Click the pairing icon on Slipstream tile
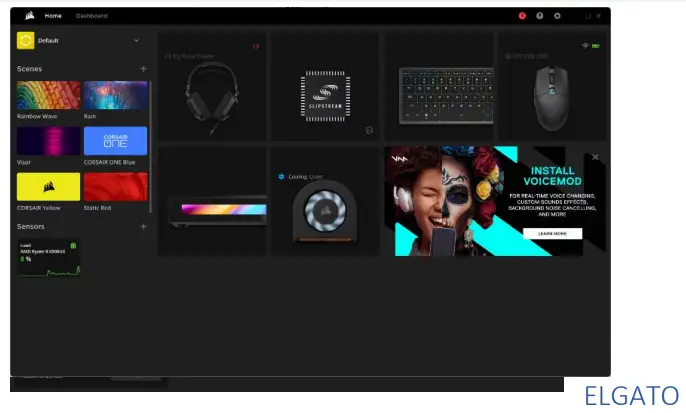 coord(369,130)
